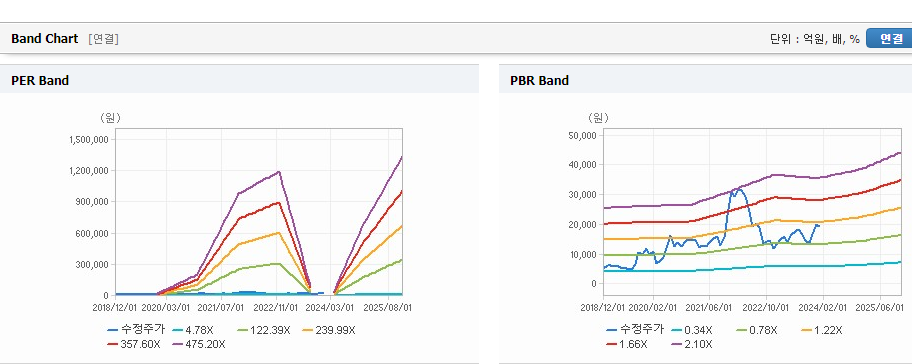Click the 50,000 y-axis label
The image size is (912, 364).
click(x=583, y=135)
